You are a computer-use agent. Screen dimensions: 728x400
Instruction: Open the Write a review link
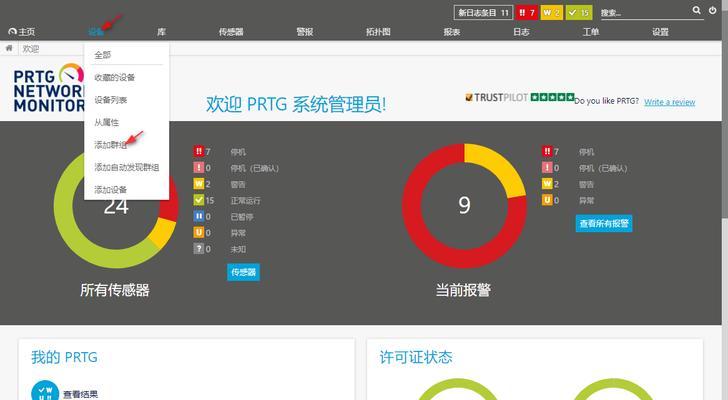pyautogui.click(x=670, y=102)
